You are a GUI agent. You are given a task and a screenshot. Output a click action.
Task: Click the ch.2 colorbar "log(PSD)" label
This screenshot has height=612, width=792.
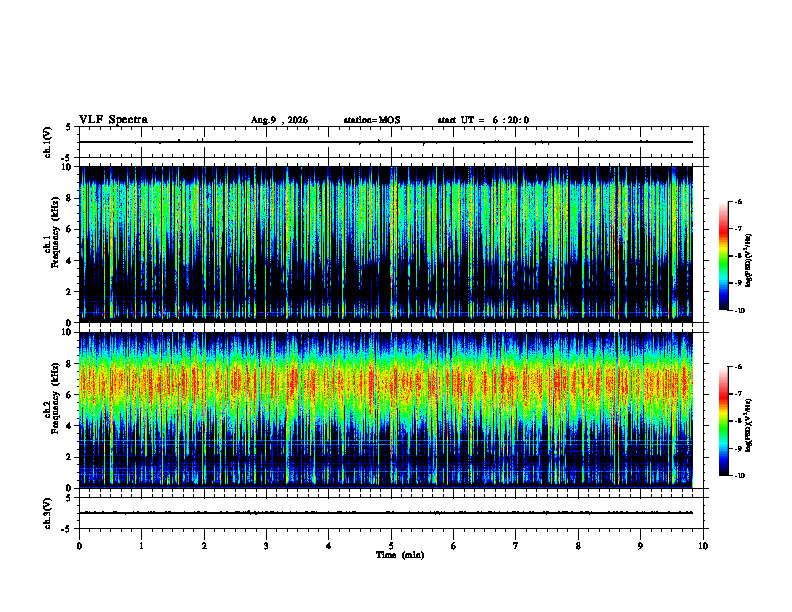tap(749, 425)
